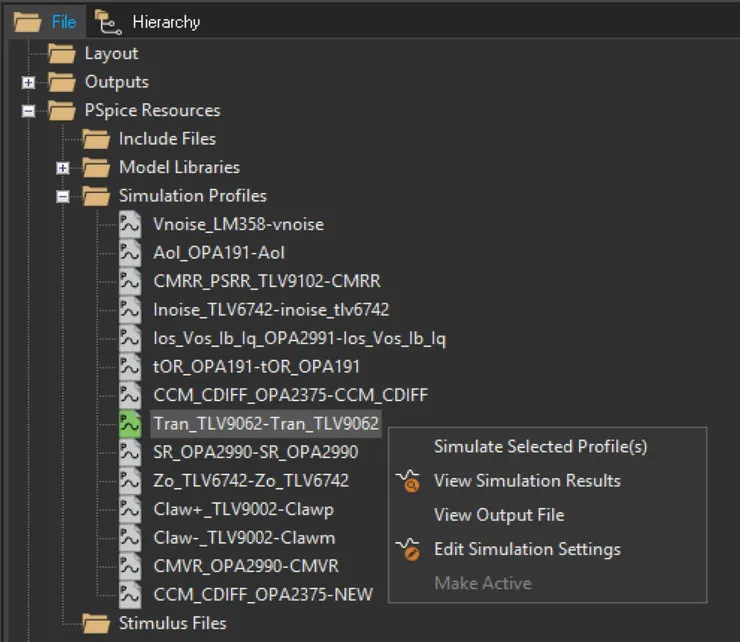This screenshot has height=642, width=740.
Task: Select the CMRR_PSRR_TLV9102-CMRR profile
Action: coord(266,281)
